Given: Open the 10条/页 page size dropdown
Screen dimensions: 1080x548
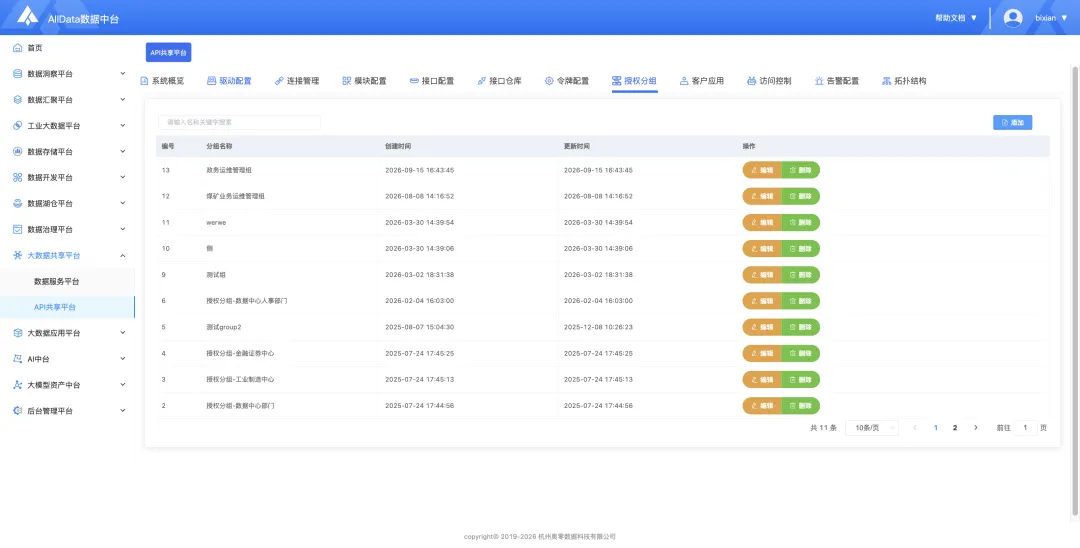Looking at the screenshot, I should point(872,428).
